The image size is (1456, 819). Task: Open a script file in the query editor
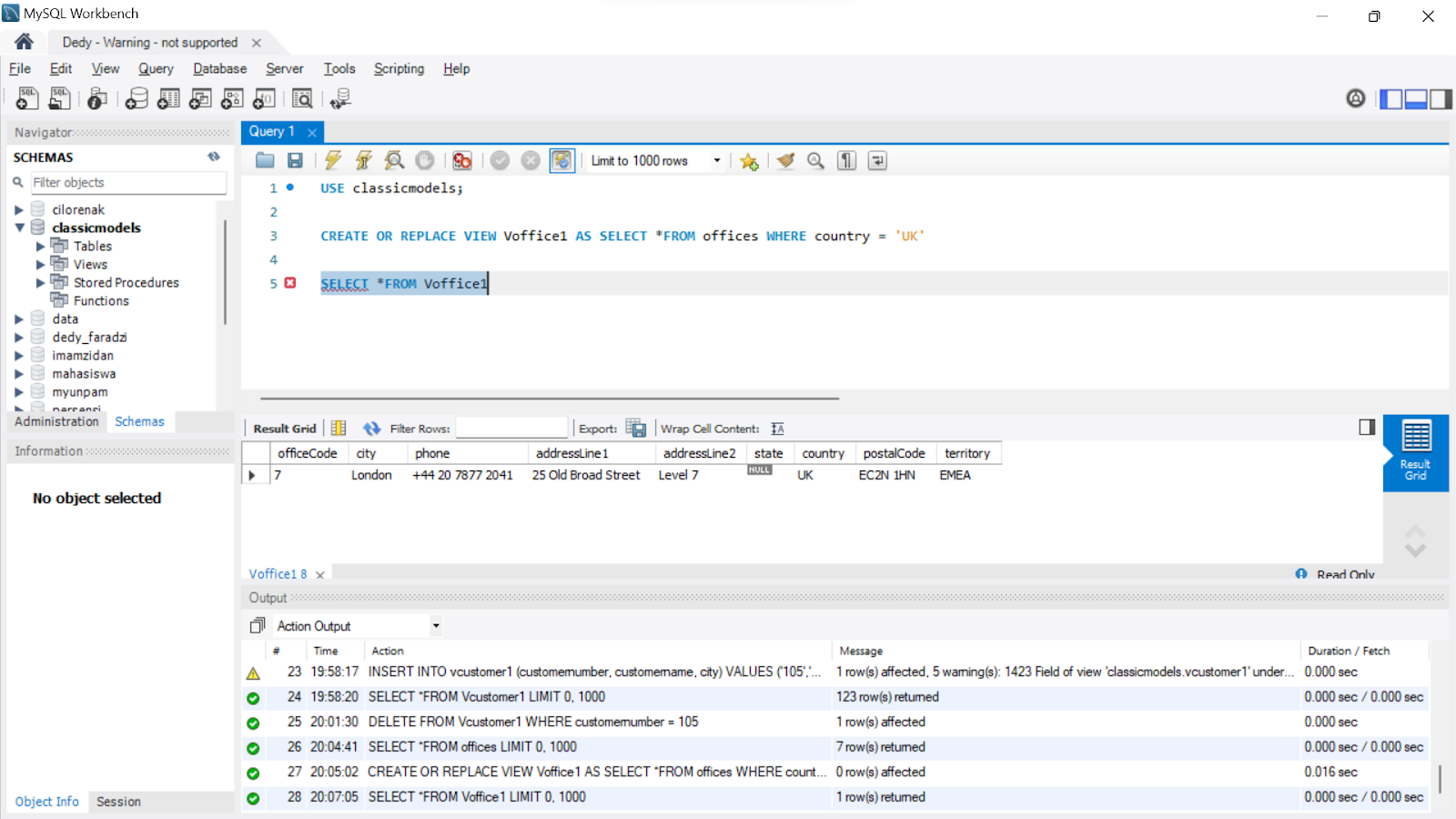click(x=265, y=161)
